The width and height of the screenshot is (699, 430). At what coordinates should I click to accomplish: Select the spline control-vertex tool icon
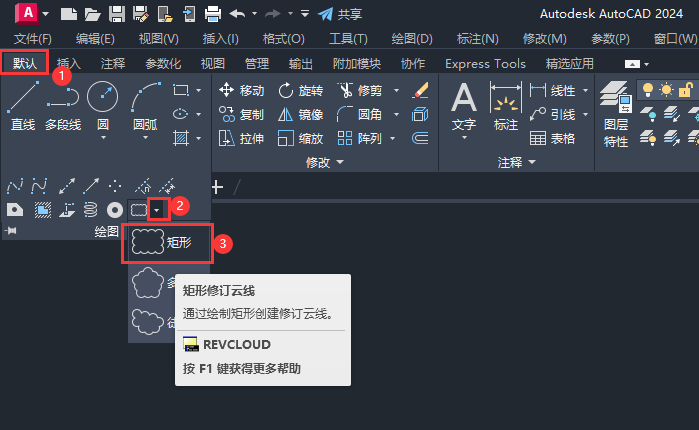pyautogui.click(x=39, y=186)
